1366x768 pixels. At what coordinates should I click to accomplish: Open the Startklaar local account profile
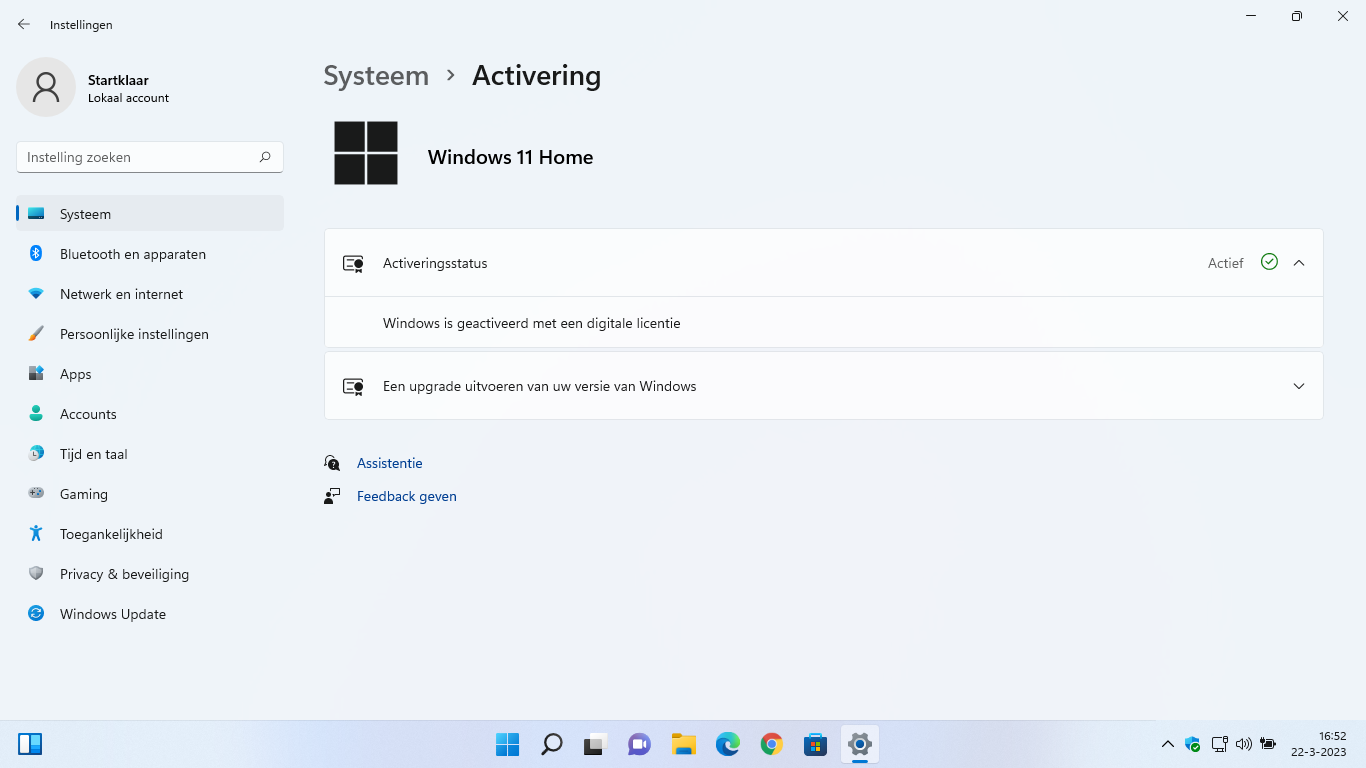94,88
